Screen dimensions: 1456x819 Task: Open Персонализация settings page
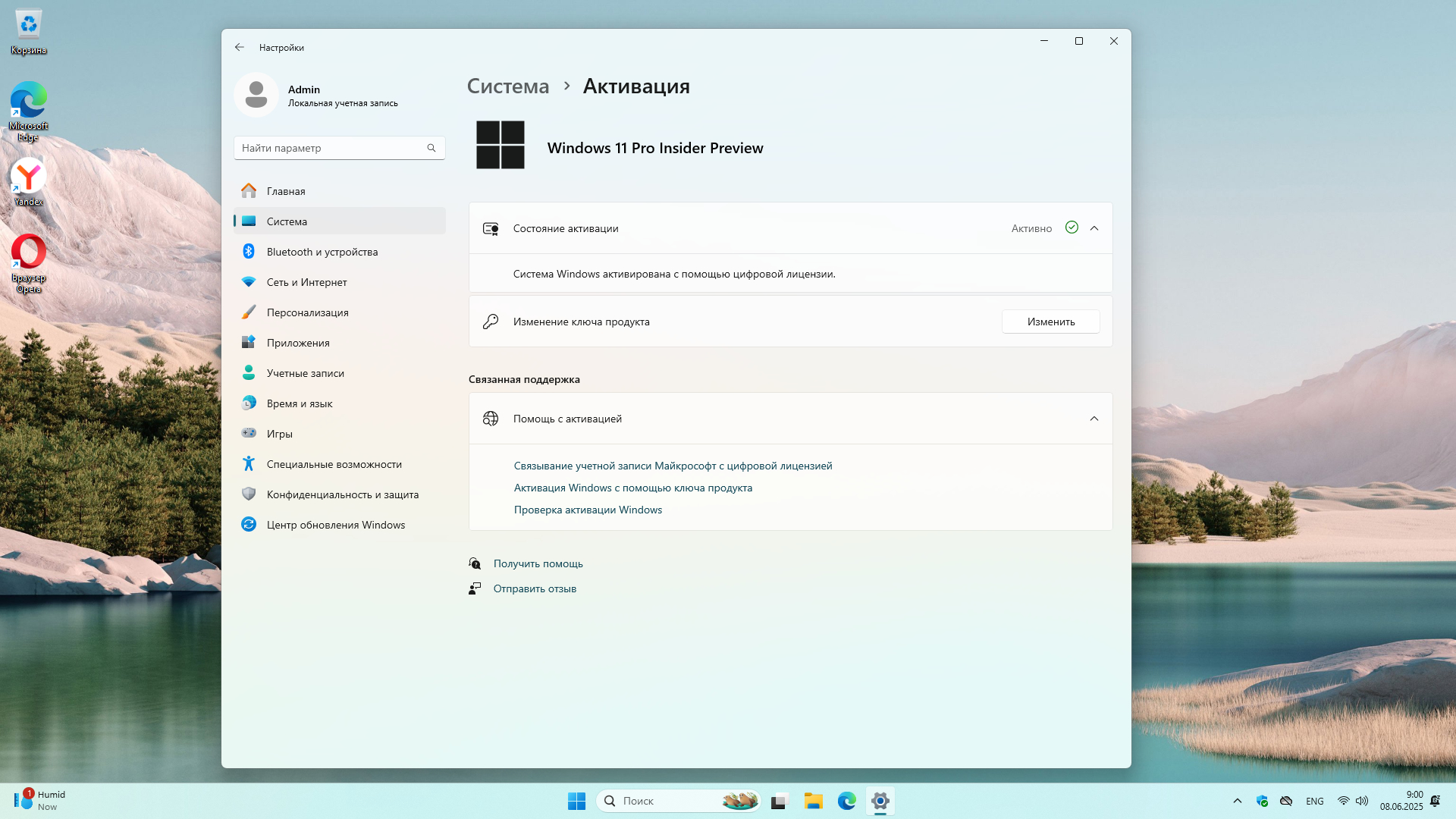pos(307,312)
